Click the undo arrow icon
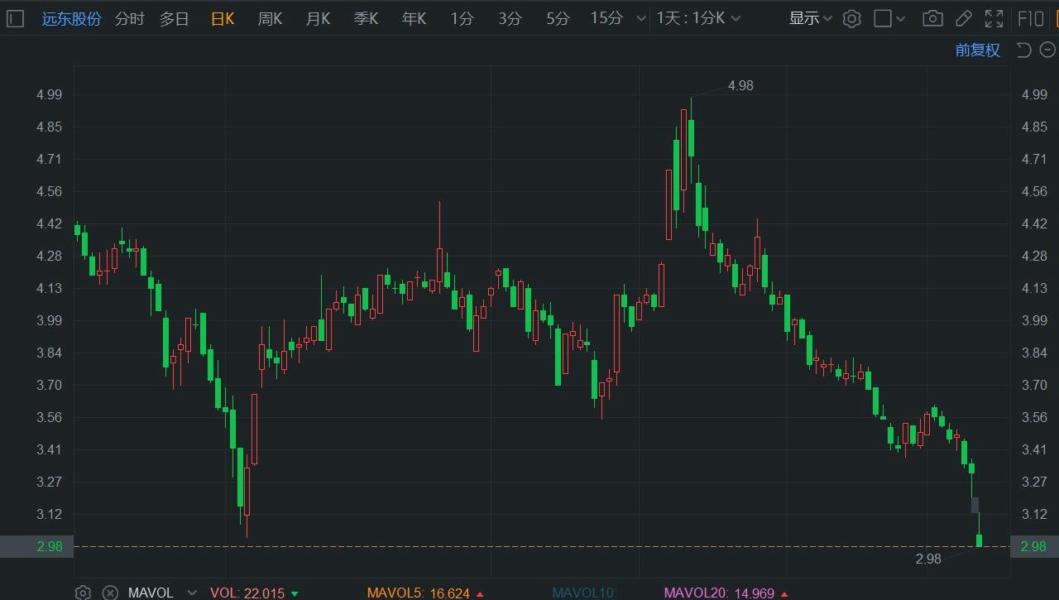The width and height of the screenshot is (1059, 600). click(x=1024, y=50)
